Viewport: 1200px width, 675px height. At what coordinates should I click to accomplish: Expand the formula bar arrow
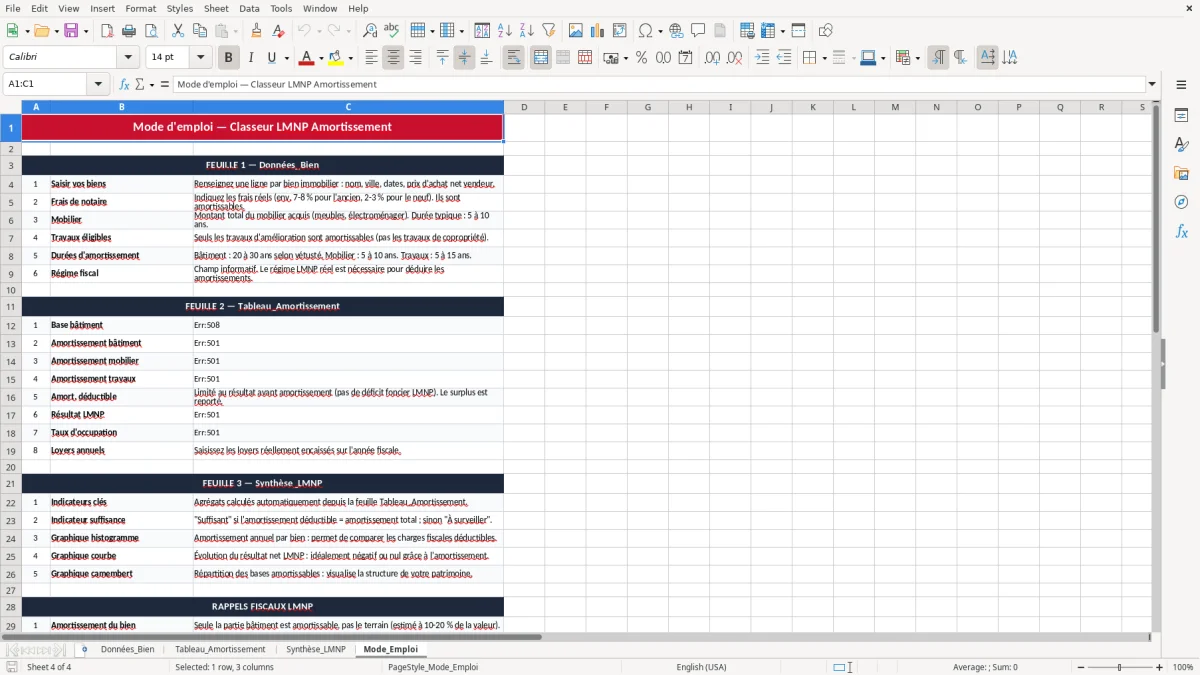click(x=1152, y=85)
